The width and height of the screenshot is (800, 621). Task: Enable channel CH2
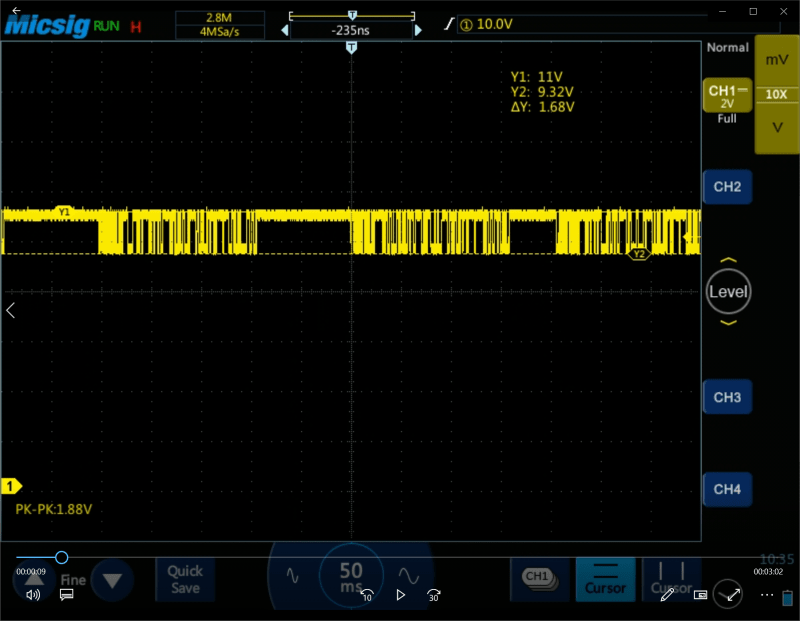727,187
